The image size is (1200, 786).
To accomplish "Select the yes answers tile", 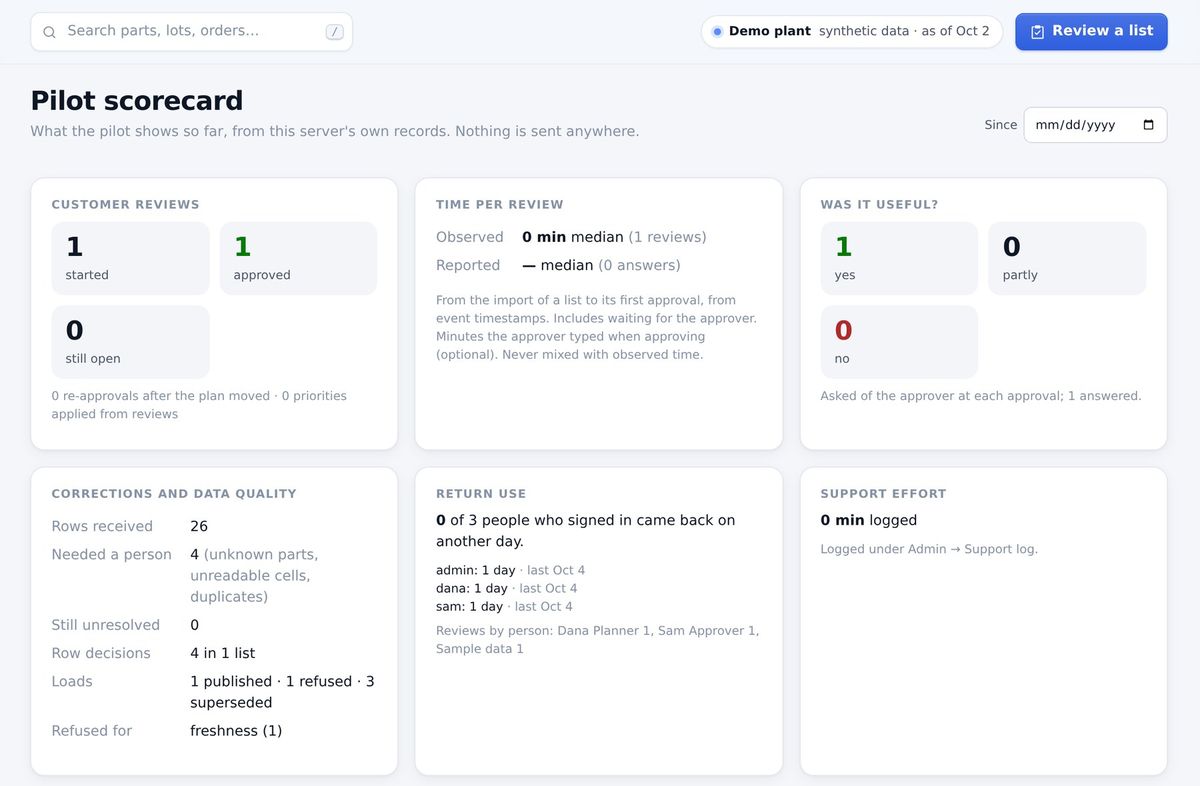I will [899, 258].
